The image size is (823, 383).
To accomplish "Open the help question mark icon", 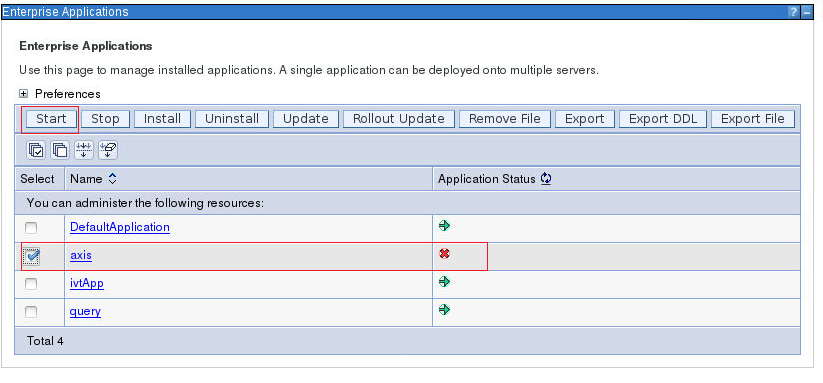I will click(x=795, y=12).
